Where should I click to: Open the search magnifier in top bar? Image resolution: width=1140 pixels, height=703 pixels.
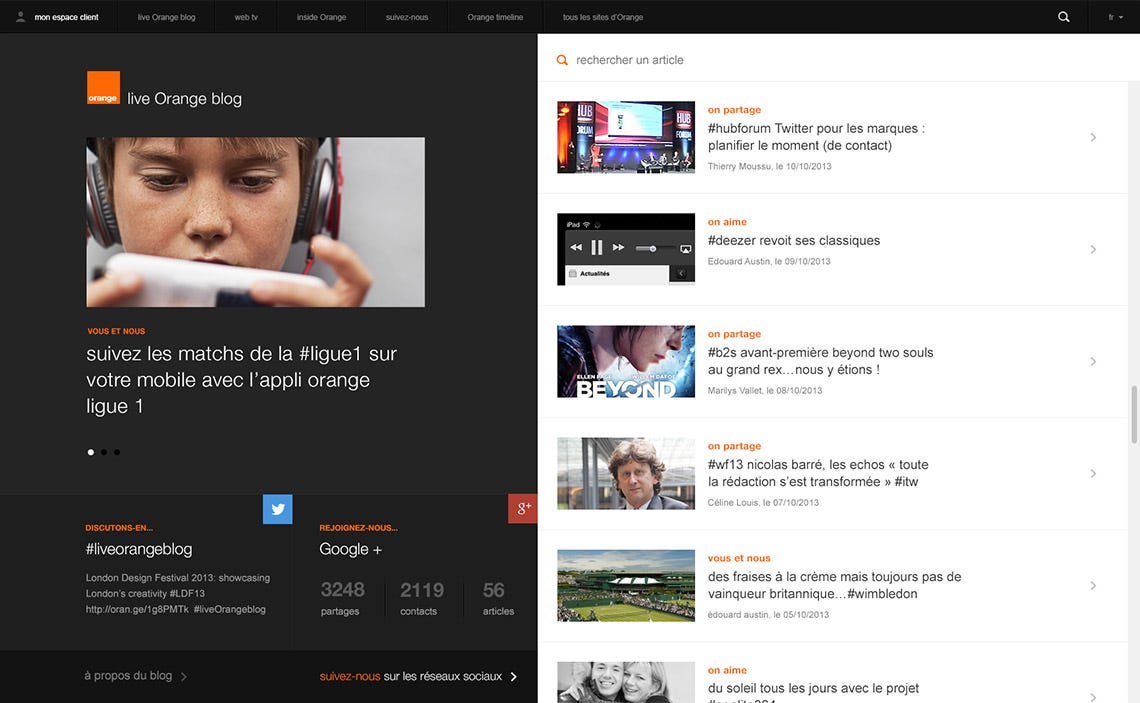tap(1064, 17)
